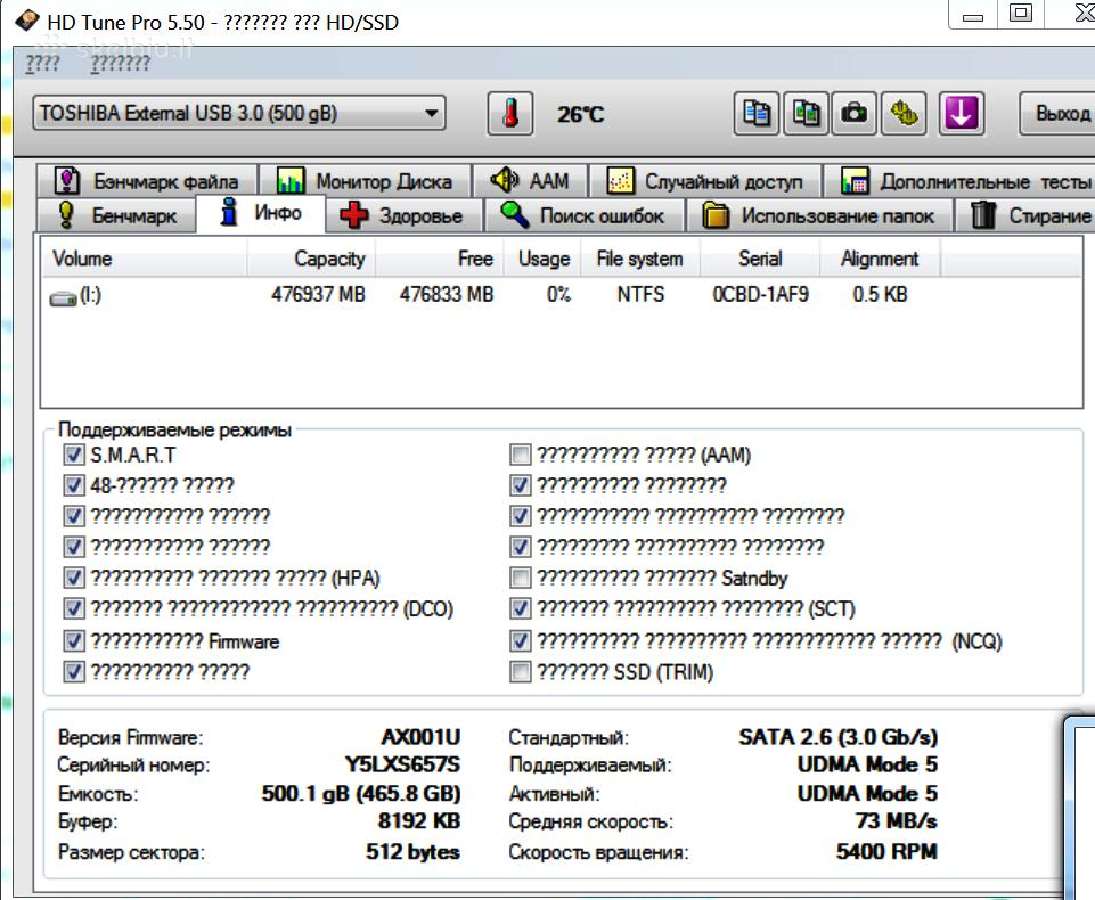This screenshot has width=1095, height=900.
Task: Click the thermometer temperature icon
Action: [x=510, y=113]
